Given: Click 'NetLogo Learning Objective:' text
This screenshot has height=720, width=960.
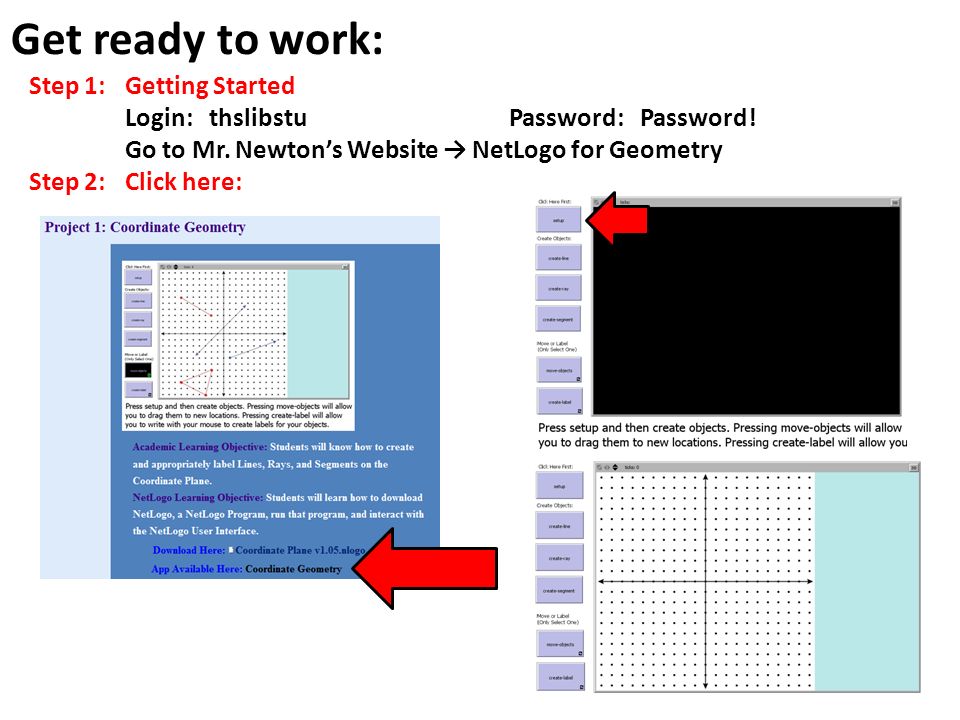Looking at the screenshot, I should coord(198,497).
